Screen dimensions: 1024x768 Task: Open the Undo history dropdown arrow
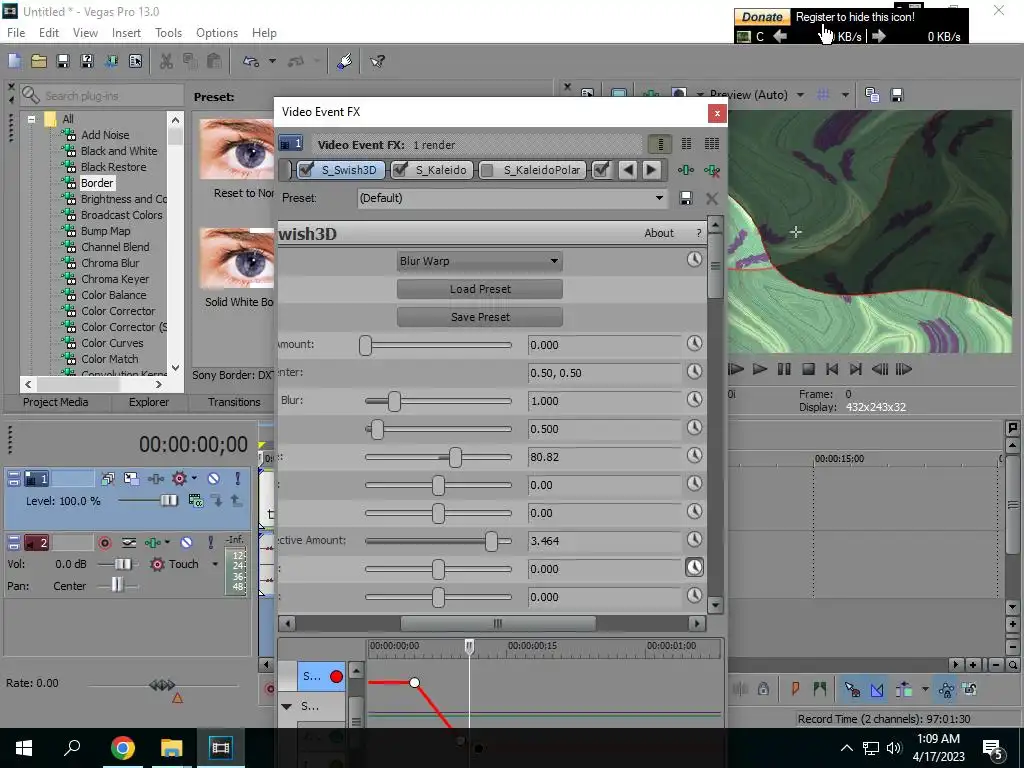[x=272, y=61]
